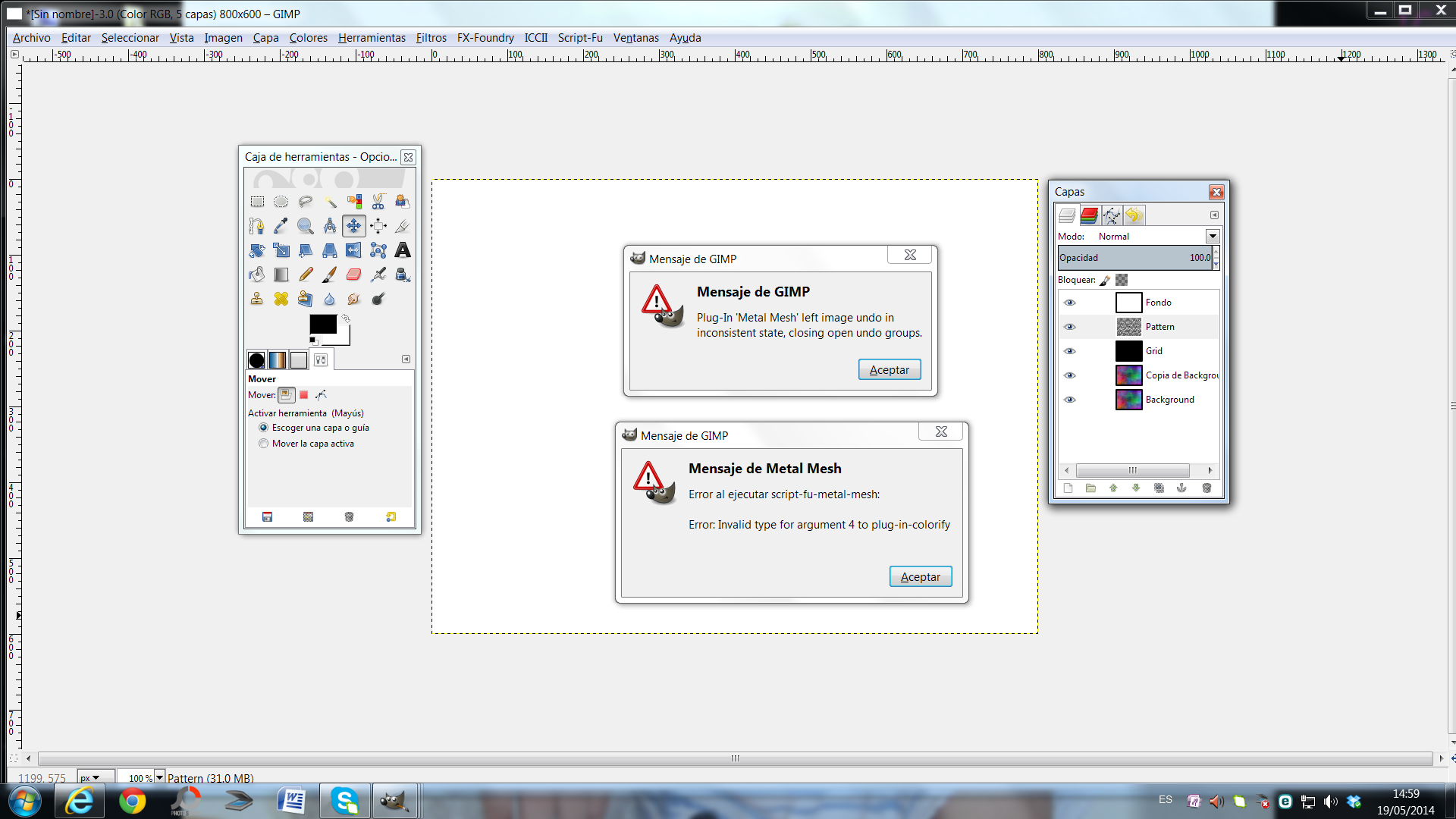Screen dimensions: 1456x819
Task: Switch to the Paths tab in Capas
Action: [x=1112, y=215]
